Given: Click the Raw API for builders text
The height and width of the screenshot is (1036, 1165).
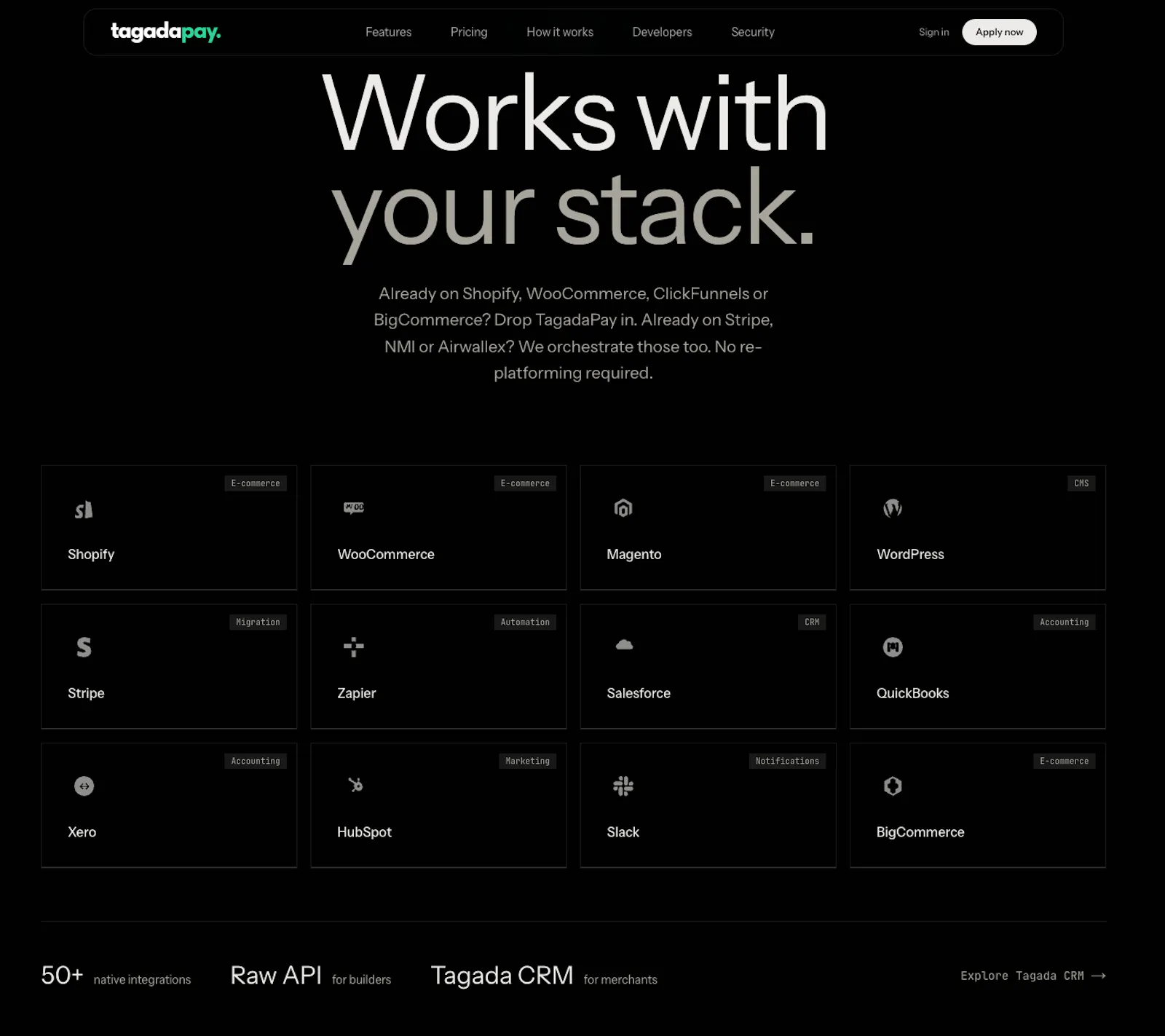Looking at the screenshot, I should point(311,976).
